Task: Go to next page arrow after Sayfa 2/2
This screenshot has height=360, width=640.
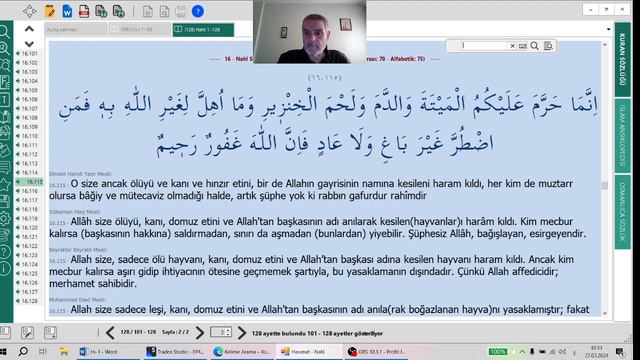Action: (200, 333)
